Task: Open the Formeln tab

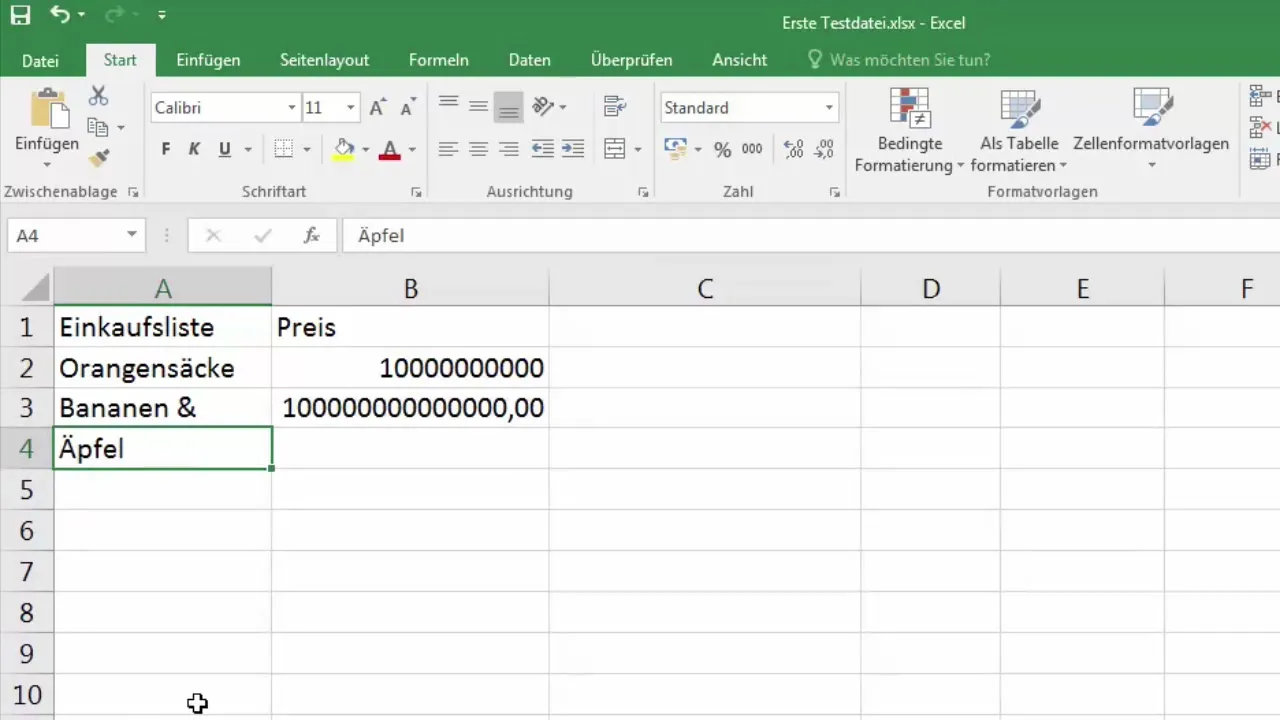Action: (x=438, y=60)
